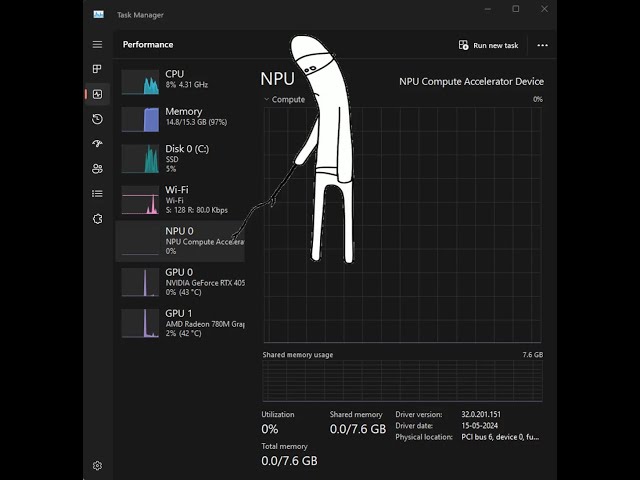Maximize the Task Manager window
The height and width of the screenshot is (480, 640).
(516, 9)
